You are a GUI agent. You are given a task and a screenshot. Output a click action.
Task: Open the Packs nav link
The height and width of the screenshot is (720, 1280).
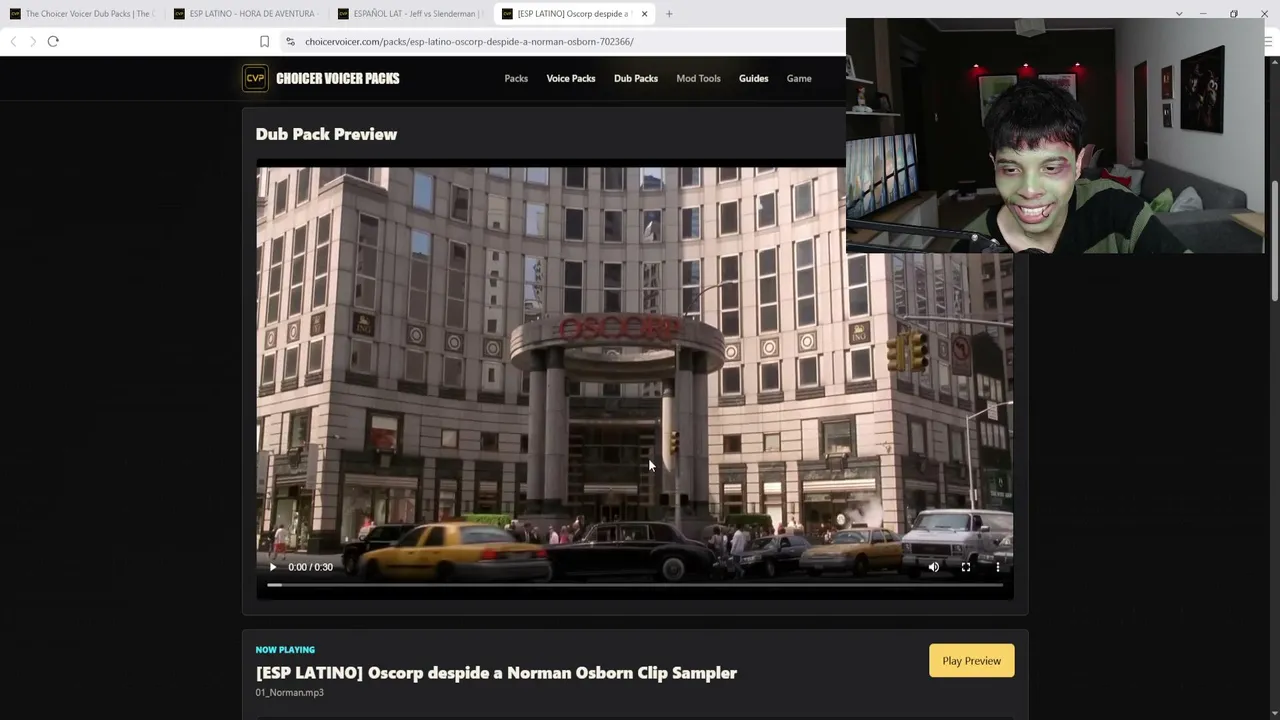[x=516, y=78]
